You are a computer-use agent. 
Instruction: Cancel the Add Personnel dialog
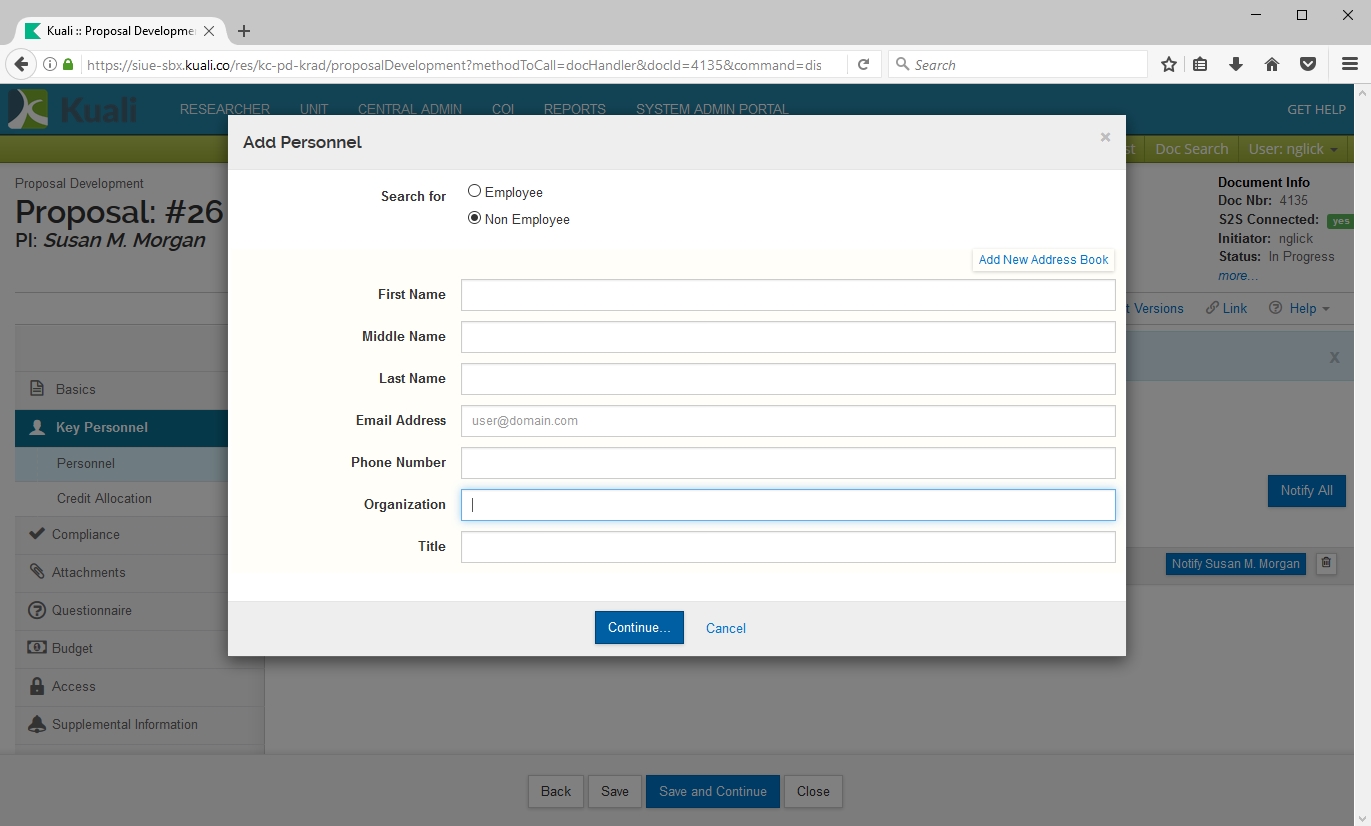pyautogui.click(x=725, y=628)
